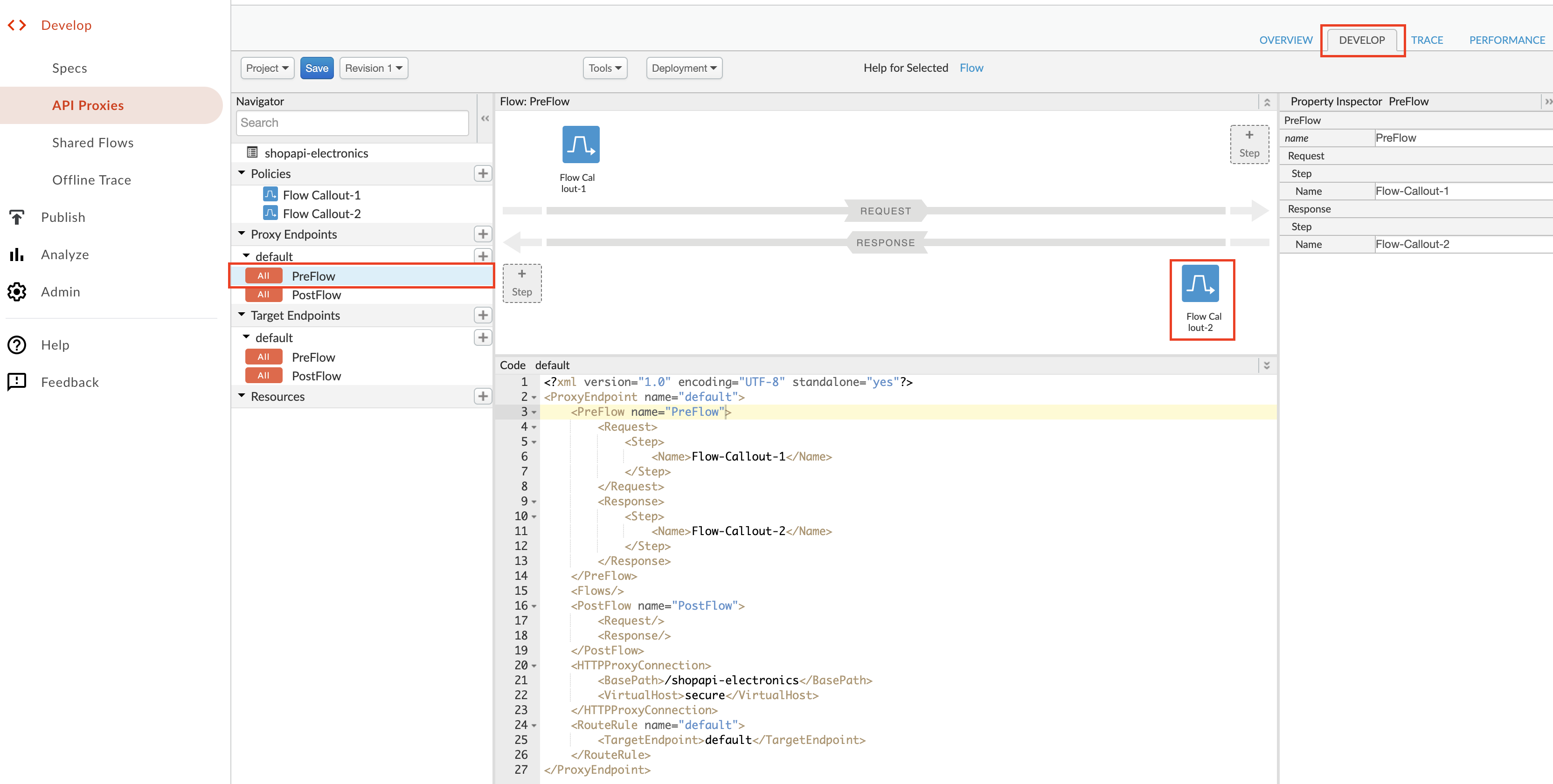Switch to the OVERVIEW tab
The height and width of the screenshot is (784, 1553).
click(1286, 41)
